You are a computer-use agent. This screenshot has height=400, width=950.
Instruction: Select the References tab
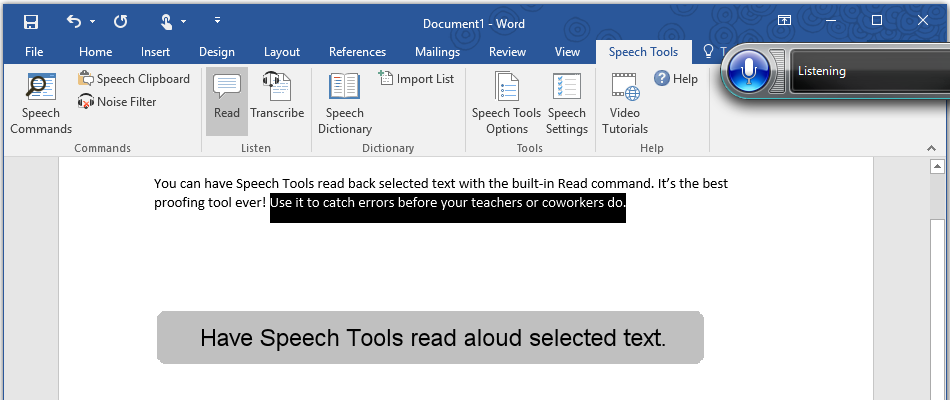pos(357,52)
